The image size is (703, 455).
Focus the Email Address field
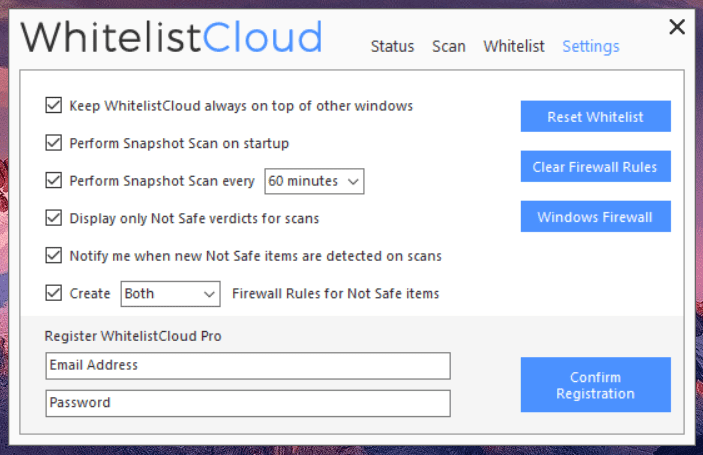click(x=248, y=366)
